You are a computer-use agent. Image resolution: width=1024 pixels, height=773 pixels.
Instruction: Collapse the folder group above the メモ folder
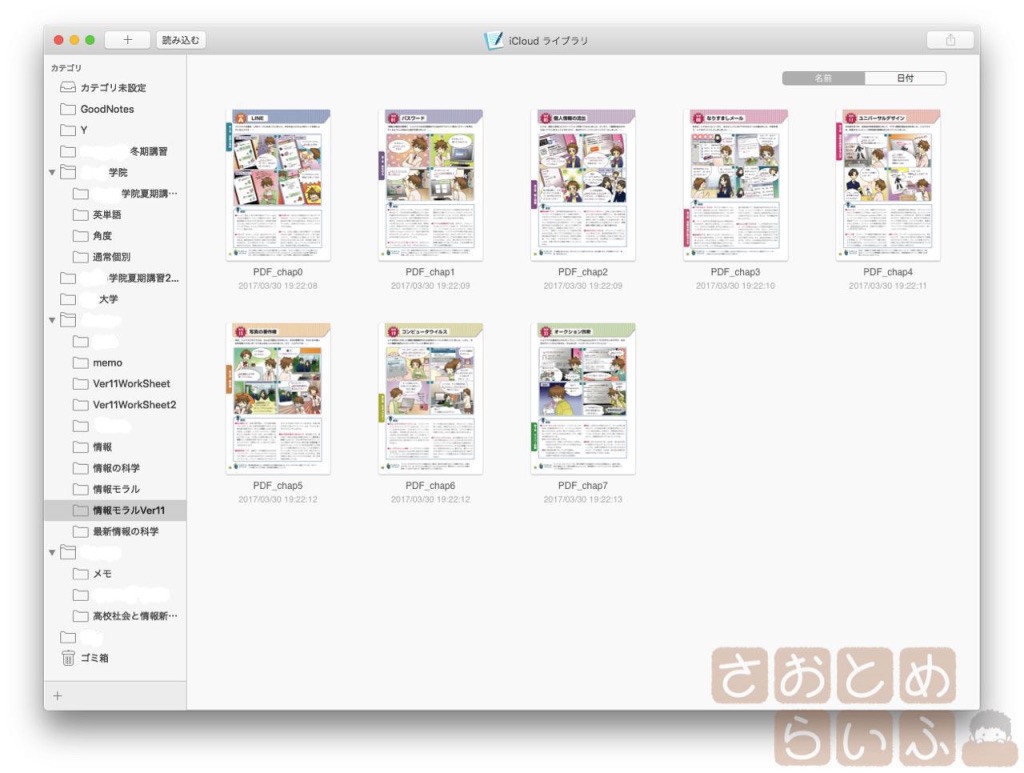(52, 552)
